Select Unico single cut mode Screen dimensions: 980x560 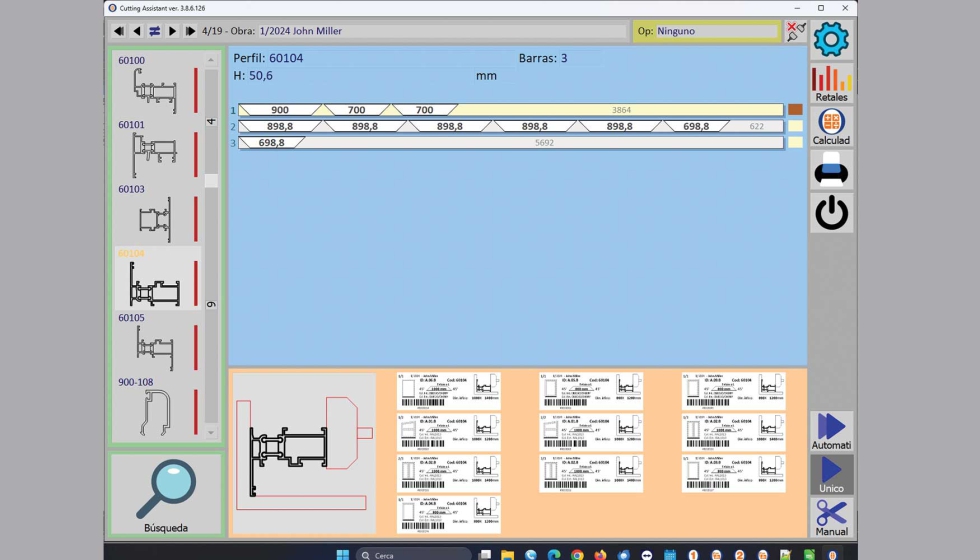pyautogui.click(x=831, y=475)
